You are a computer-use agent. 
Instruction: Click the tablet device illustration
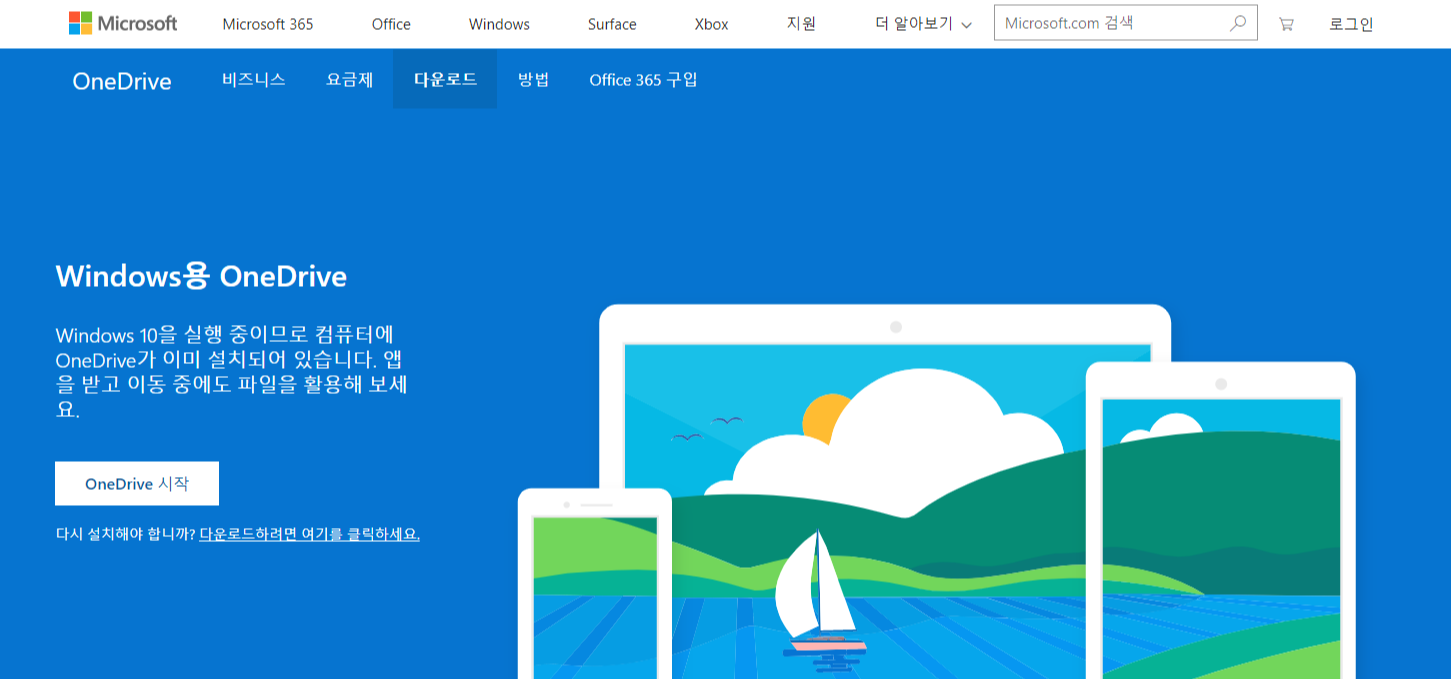pos(1221,520)
